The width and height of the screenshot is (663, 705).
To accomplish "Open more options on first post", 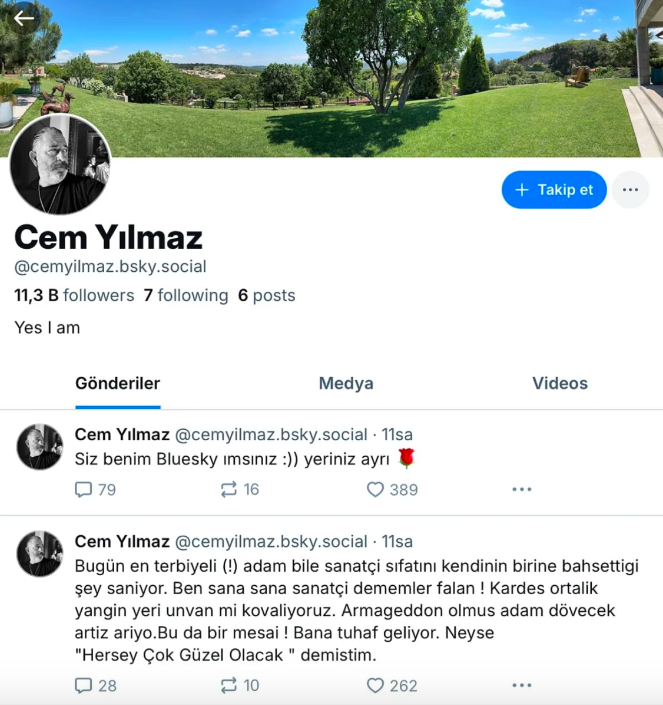I will (521, 489).
